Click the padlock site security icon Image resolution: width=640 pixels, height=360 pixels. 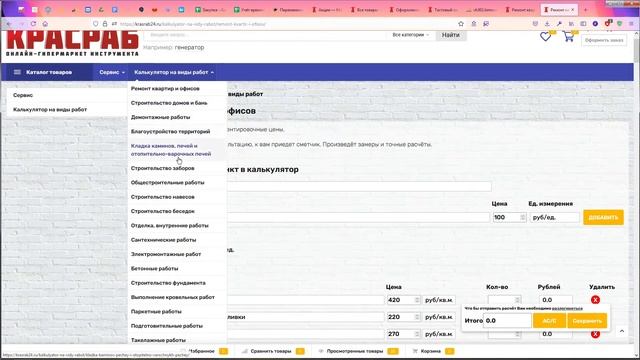click(x=105, y=24)
